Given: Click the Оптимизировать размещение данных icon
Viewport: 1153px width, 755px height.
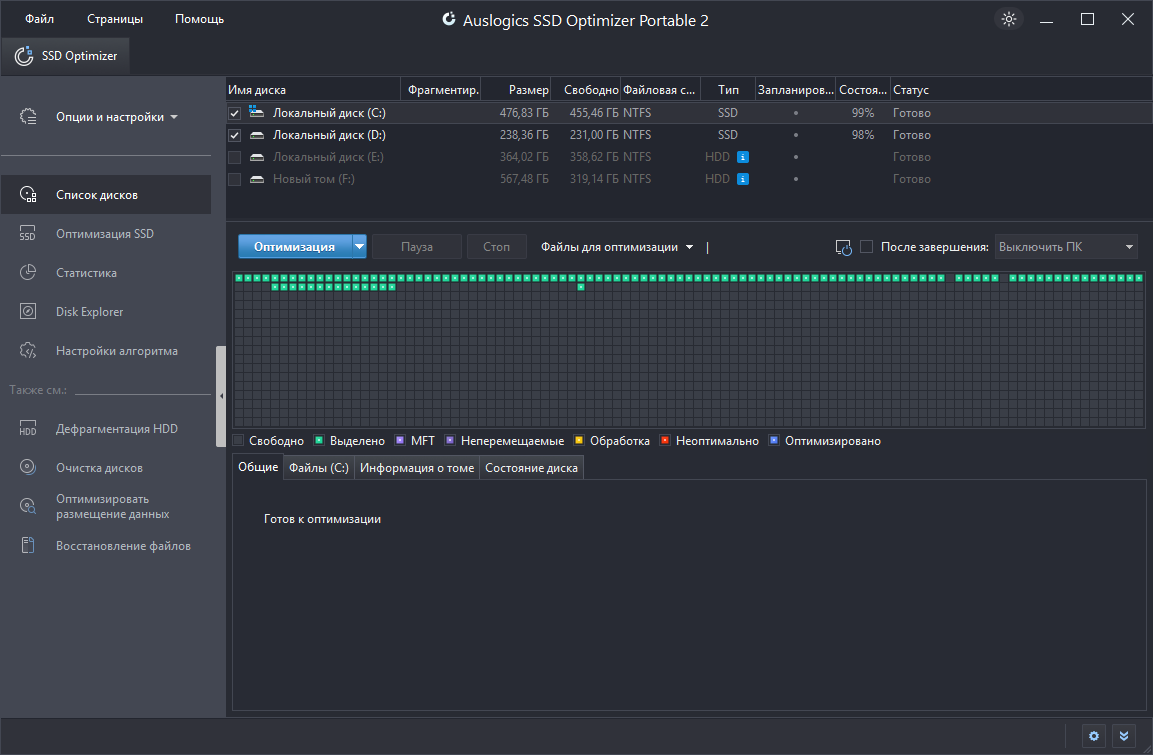Looking at the screenshot, I should point(28,506).
